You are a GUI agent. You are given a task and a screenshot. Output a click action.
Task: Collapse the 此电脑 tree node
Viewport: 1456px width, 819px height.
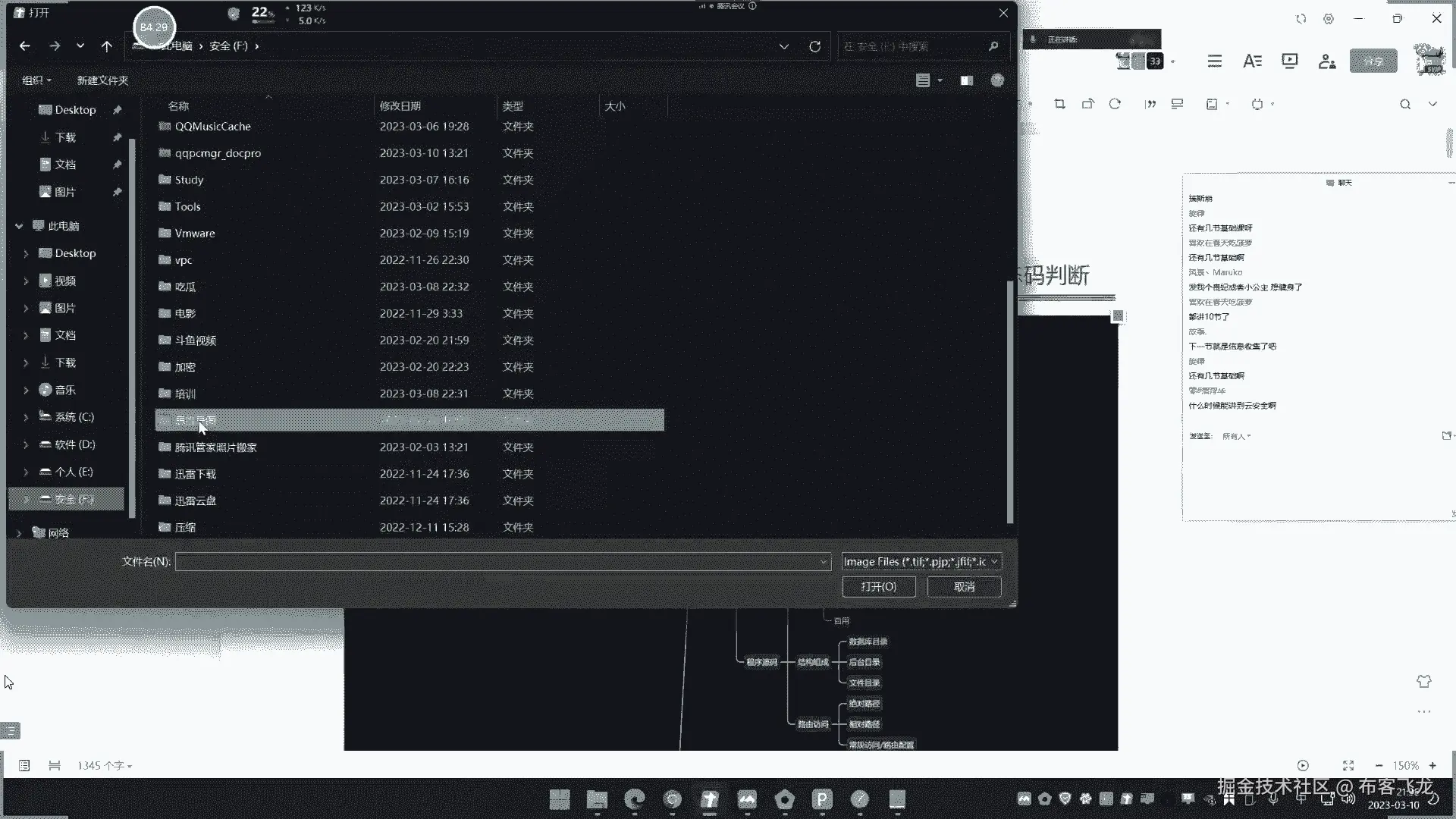19,226
